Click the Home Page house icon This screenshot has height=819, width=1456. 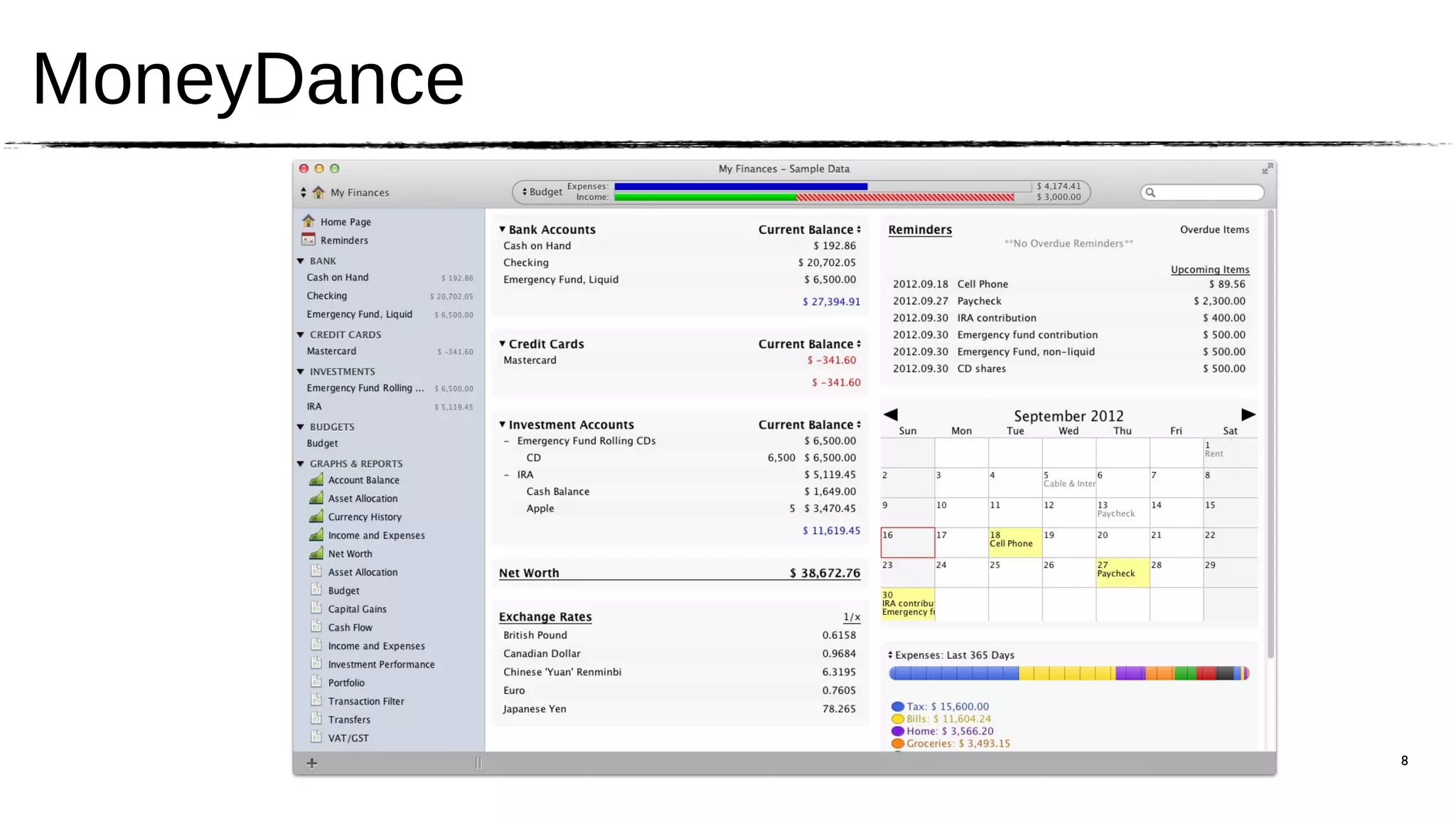click(x=309, y=221)
